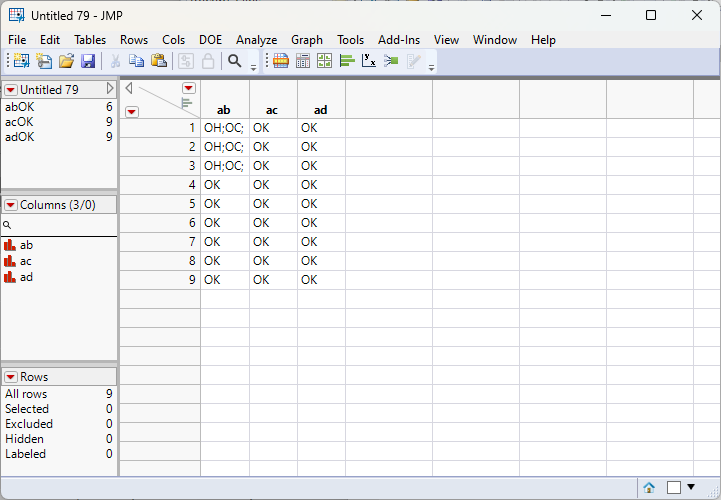Click the Selected rows entry
Viewport: 721px width, 500px height.
(58, 409)
